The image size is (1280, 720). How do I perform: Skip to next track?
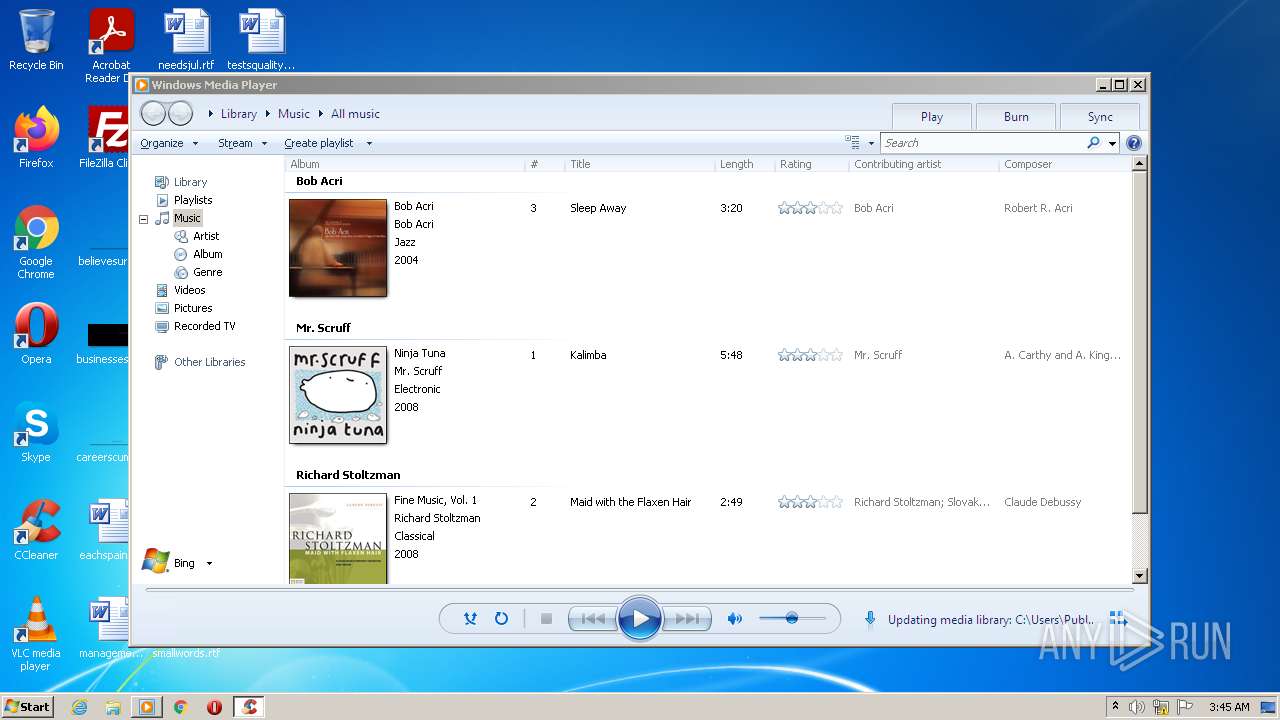pos(687,619)
